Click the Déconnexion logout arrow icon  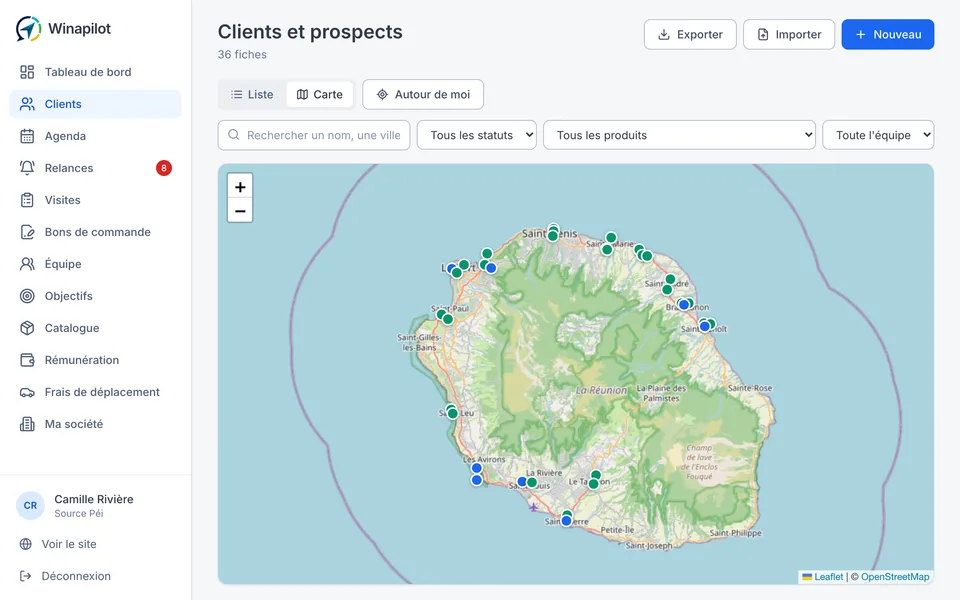[26, 576]
